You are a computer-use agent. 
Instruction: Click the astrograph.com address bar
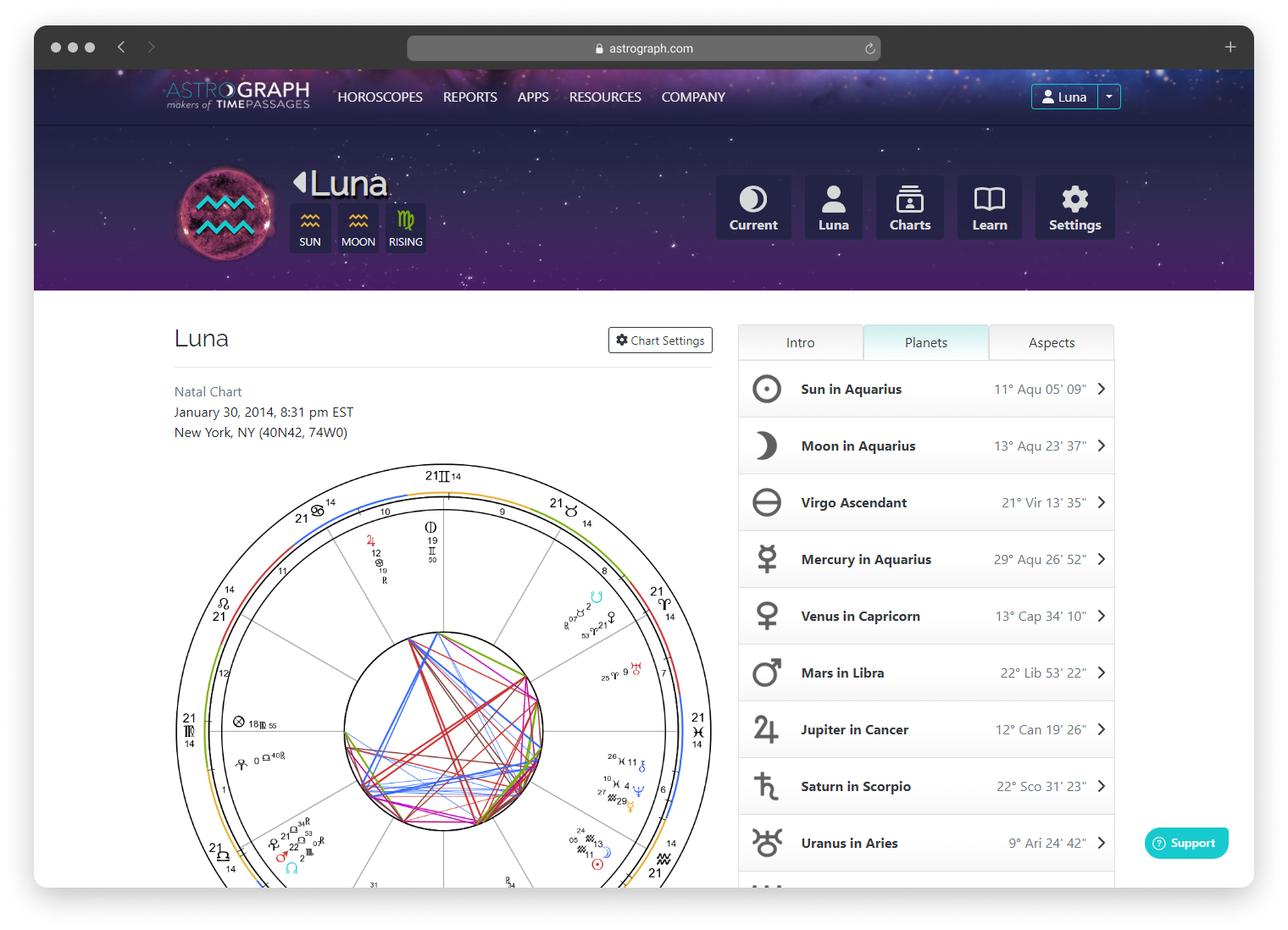(643, 48)
